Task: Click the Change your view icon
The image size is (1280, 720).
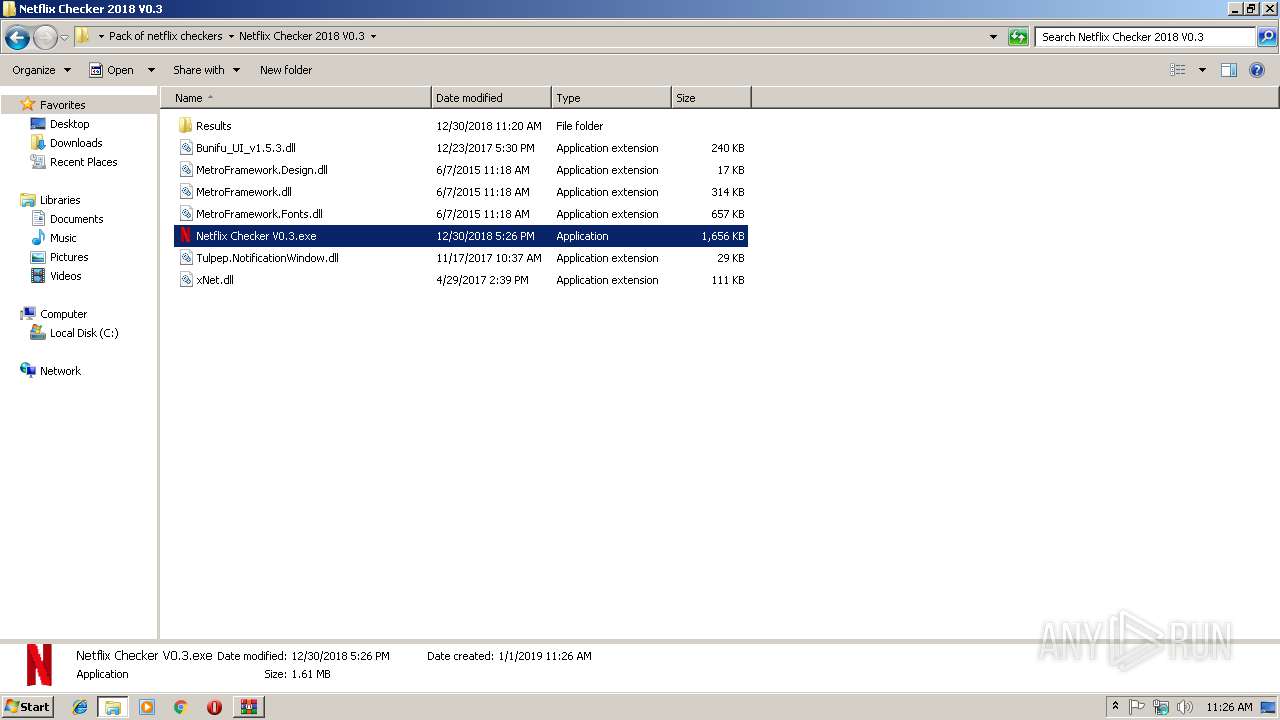Action: point(1178,70)
